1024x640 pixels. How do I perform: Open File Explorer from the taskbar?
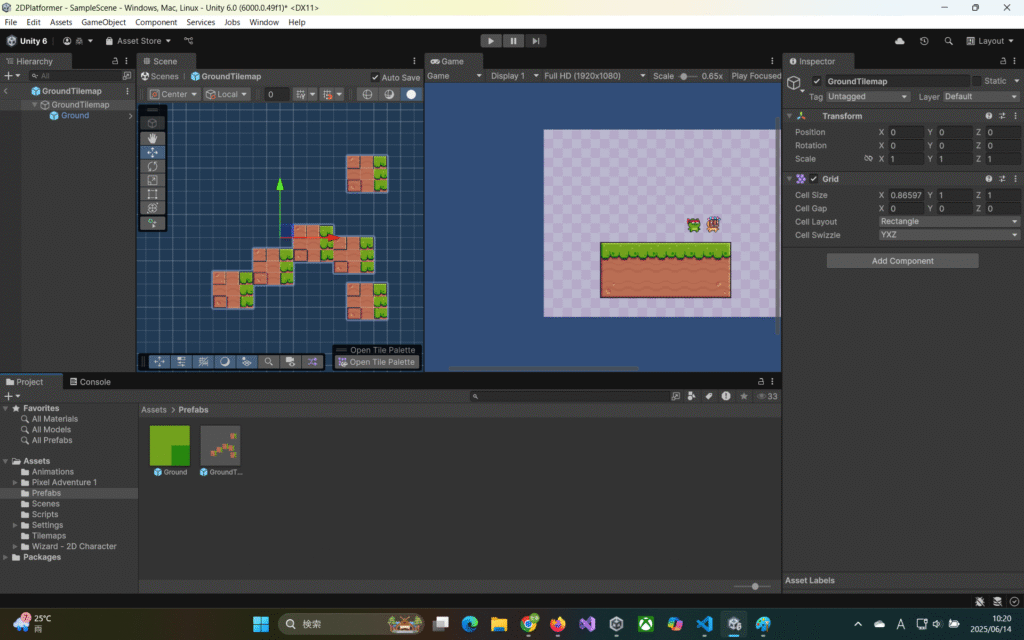tap(499, 624)
